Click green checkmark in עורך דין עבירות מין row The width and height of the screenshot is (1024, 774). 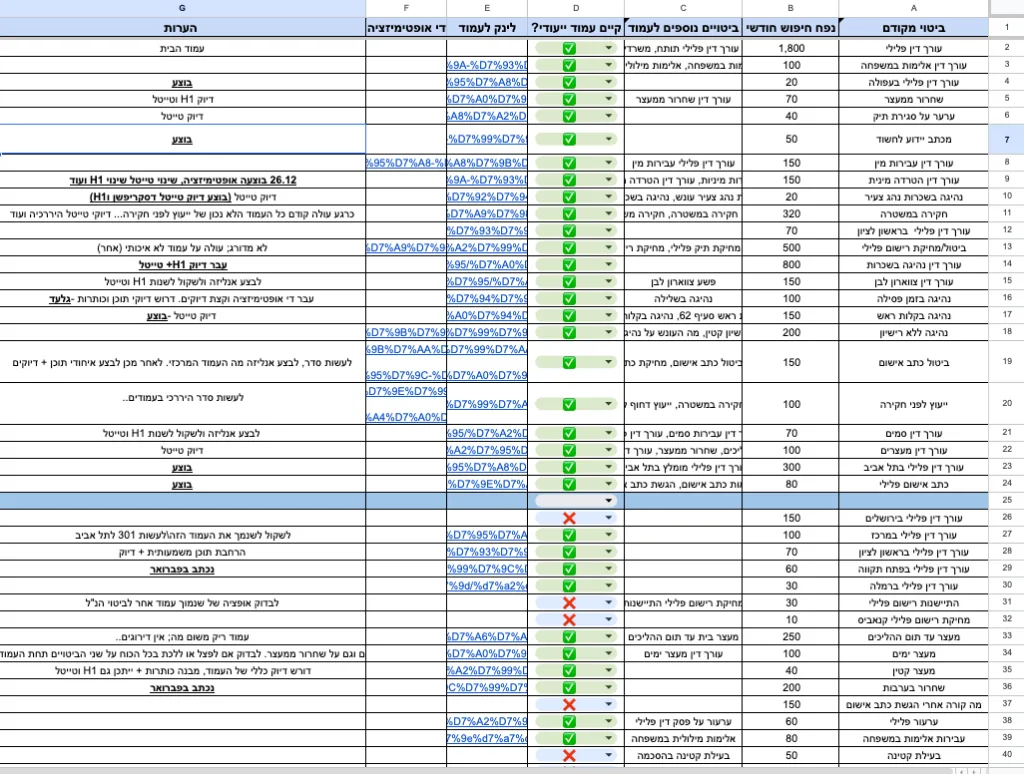coord(569,163)
